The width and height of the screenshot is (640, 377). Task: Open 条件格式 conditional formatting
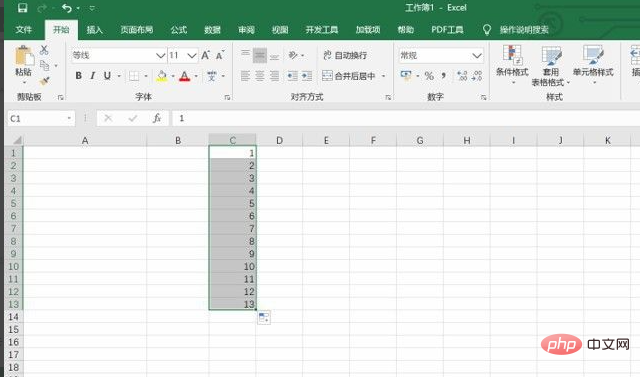[512, 65]
